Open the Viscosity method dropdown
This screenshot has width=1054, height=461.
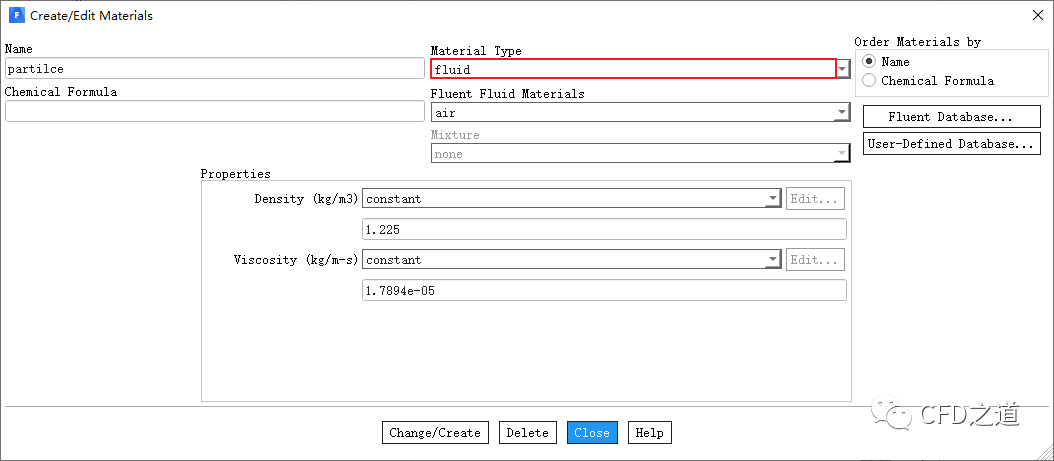[x=772, y=260]
